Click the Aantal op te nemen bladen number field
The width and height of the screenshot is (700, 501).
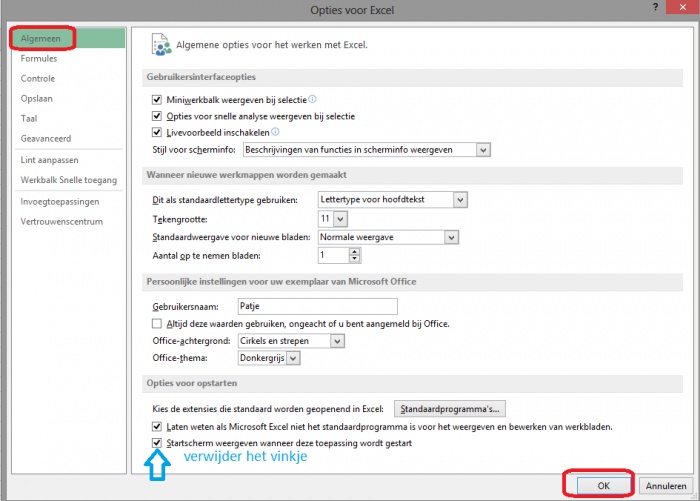[x=333, y=255]
